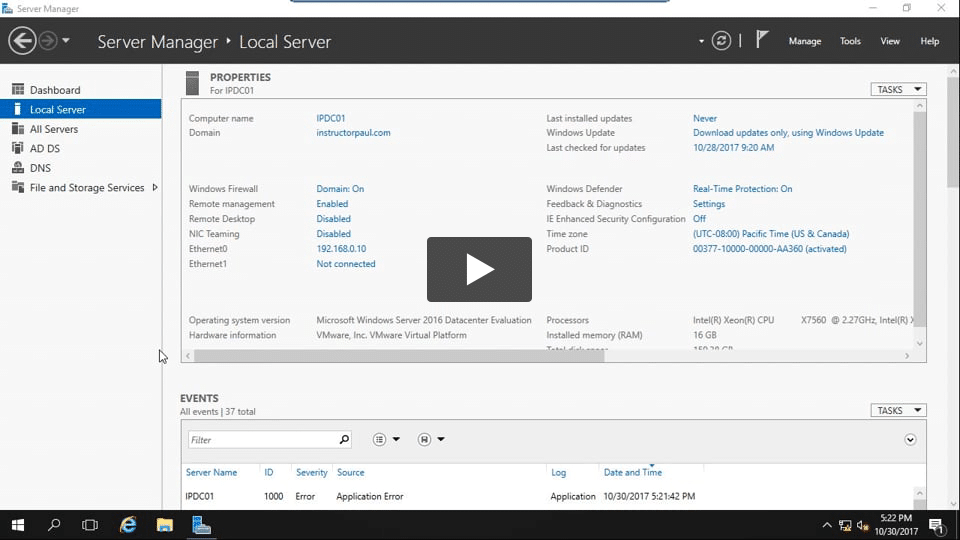Open Internet Explorer from the taskbar
Image resolution: width=960 pixels, height=540 pixels.
pyautogui.click(x=128, y=525)
